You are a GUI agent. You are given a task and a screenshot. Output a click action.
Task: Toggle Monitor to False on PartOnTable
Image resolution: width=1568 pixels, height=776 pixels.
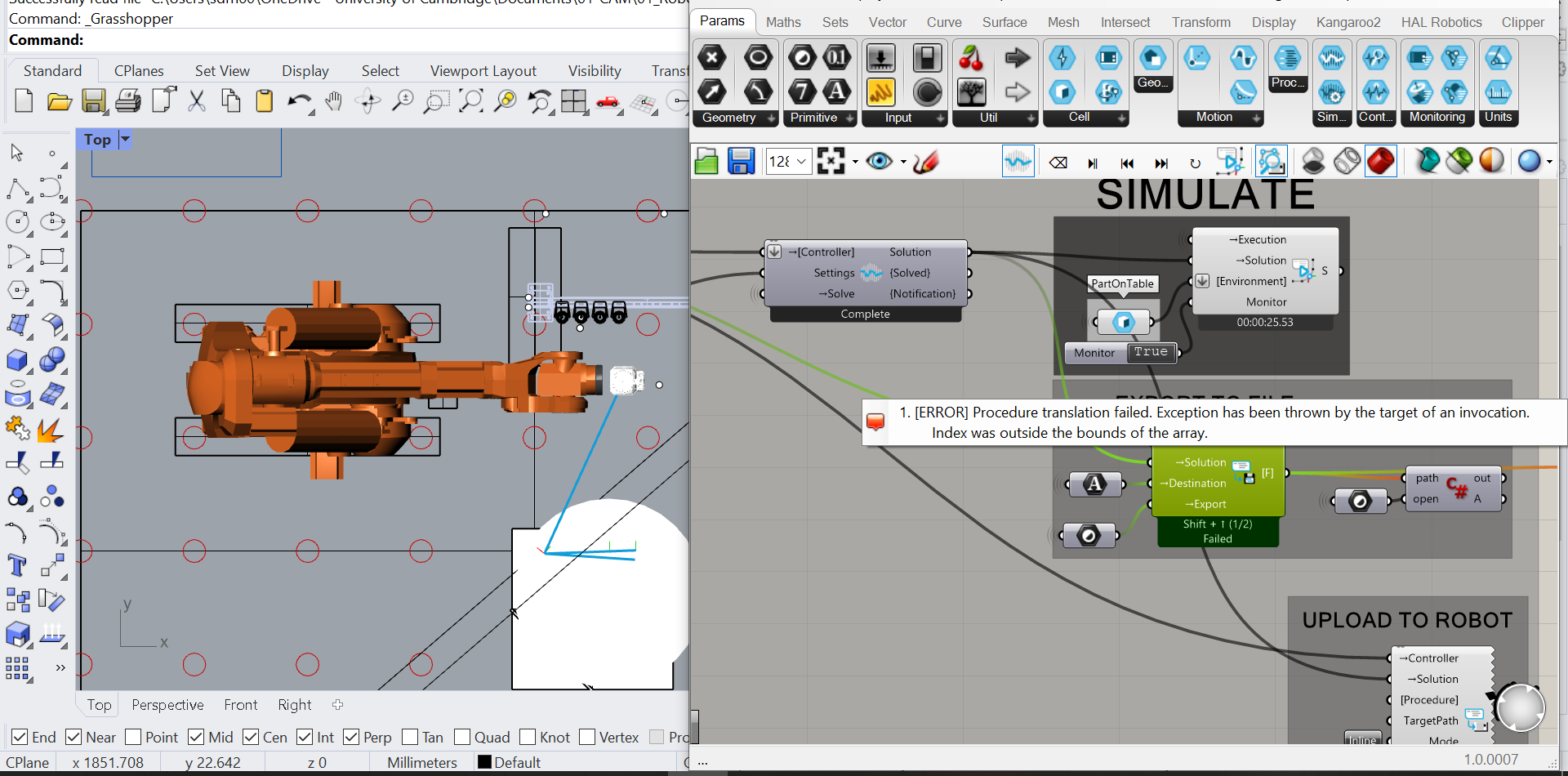coord(1150,352)
